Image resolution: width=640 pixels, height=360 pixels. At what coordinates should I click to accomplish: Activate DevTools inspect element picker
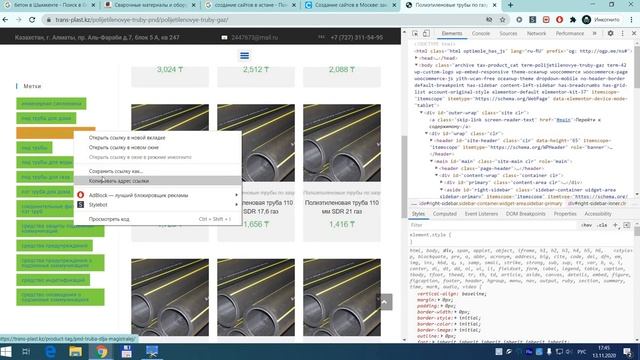(x=415, y=33)
